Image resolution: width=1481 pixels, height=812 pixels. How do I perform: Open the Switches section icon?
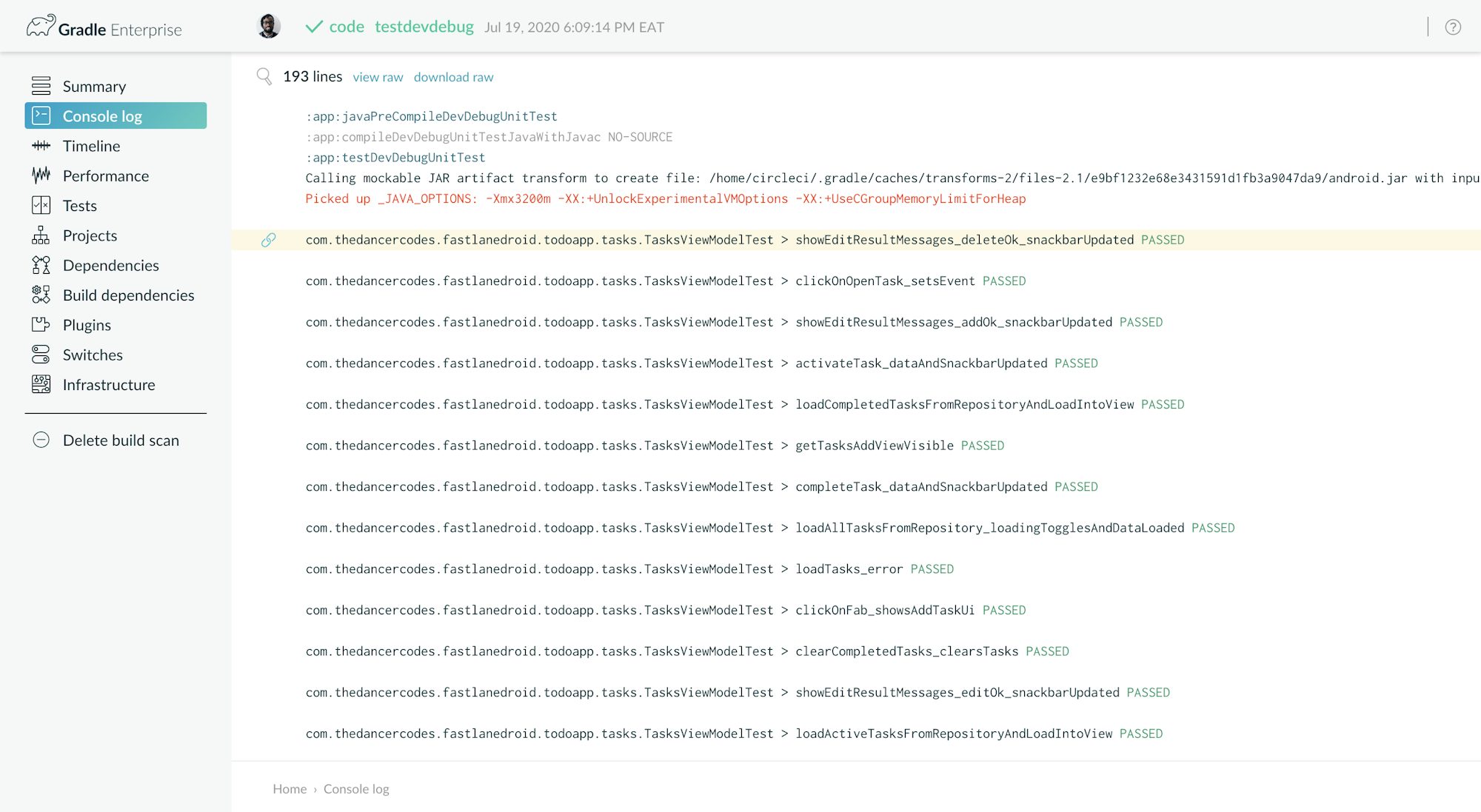coord(41,355)
